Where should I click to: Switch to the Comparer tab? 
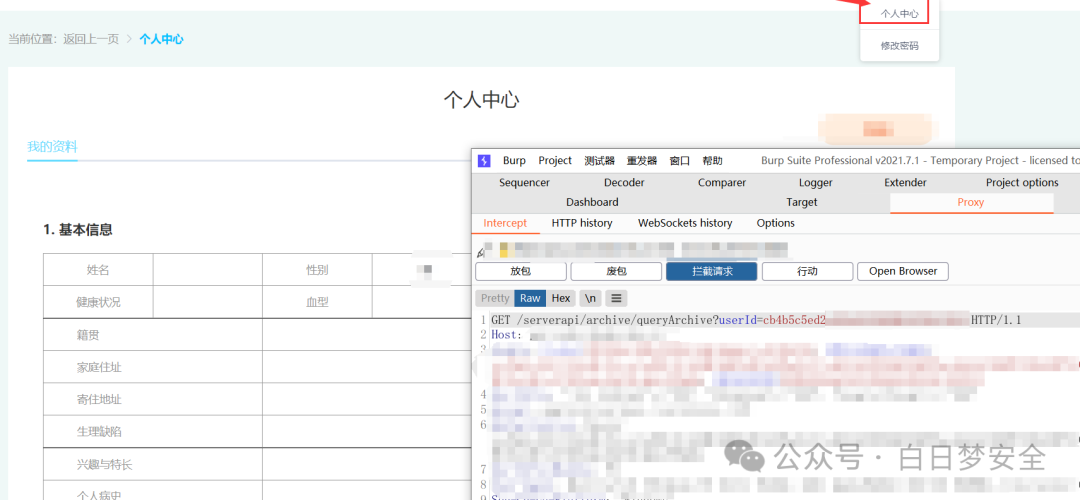point(722,183)
